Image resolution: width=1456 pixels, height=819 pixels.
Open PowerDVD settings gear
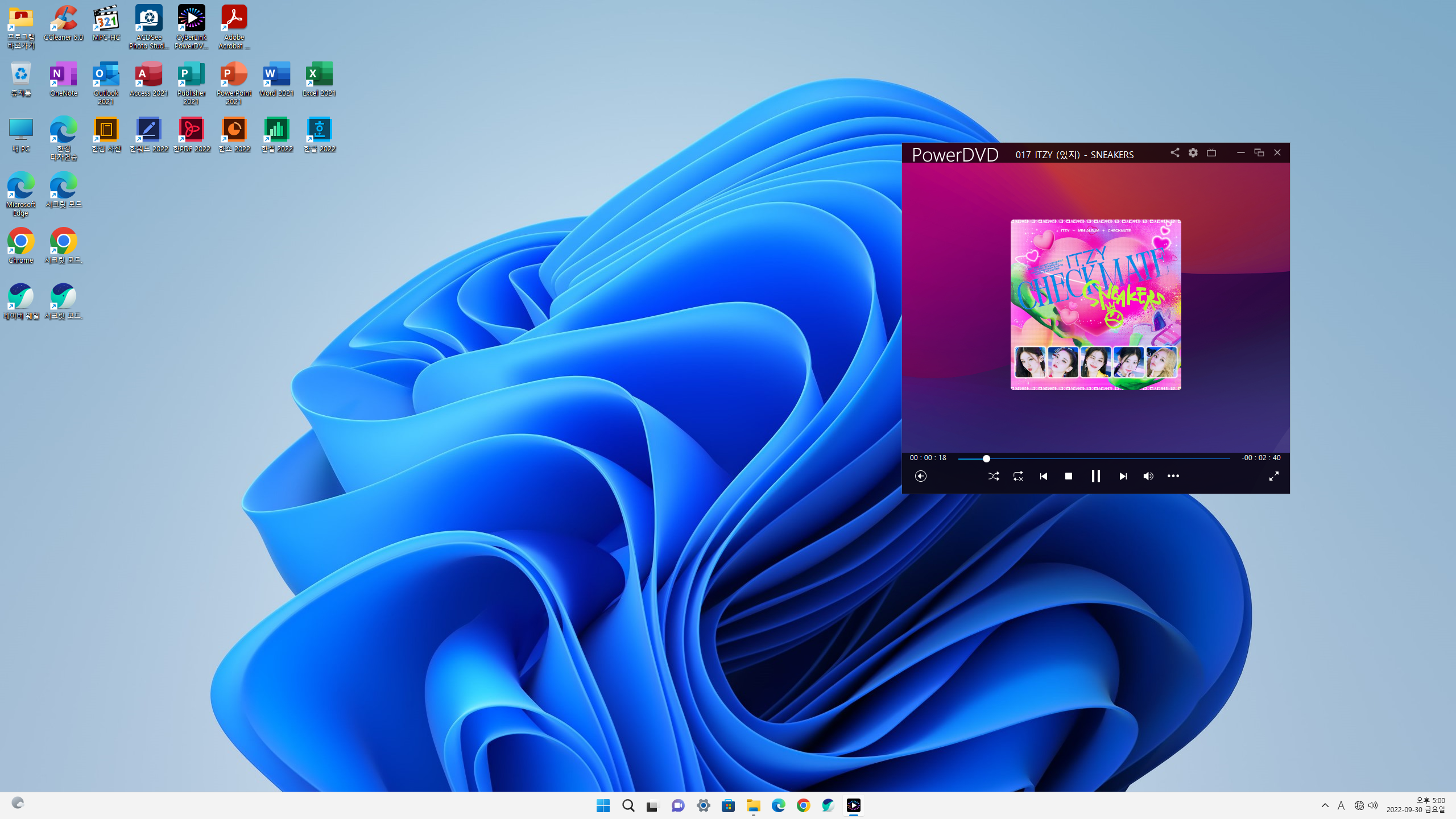[1193, 152]
